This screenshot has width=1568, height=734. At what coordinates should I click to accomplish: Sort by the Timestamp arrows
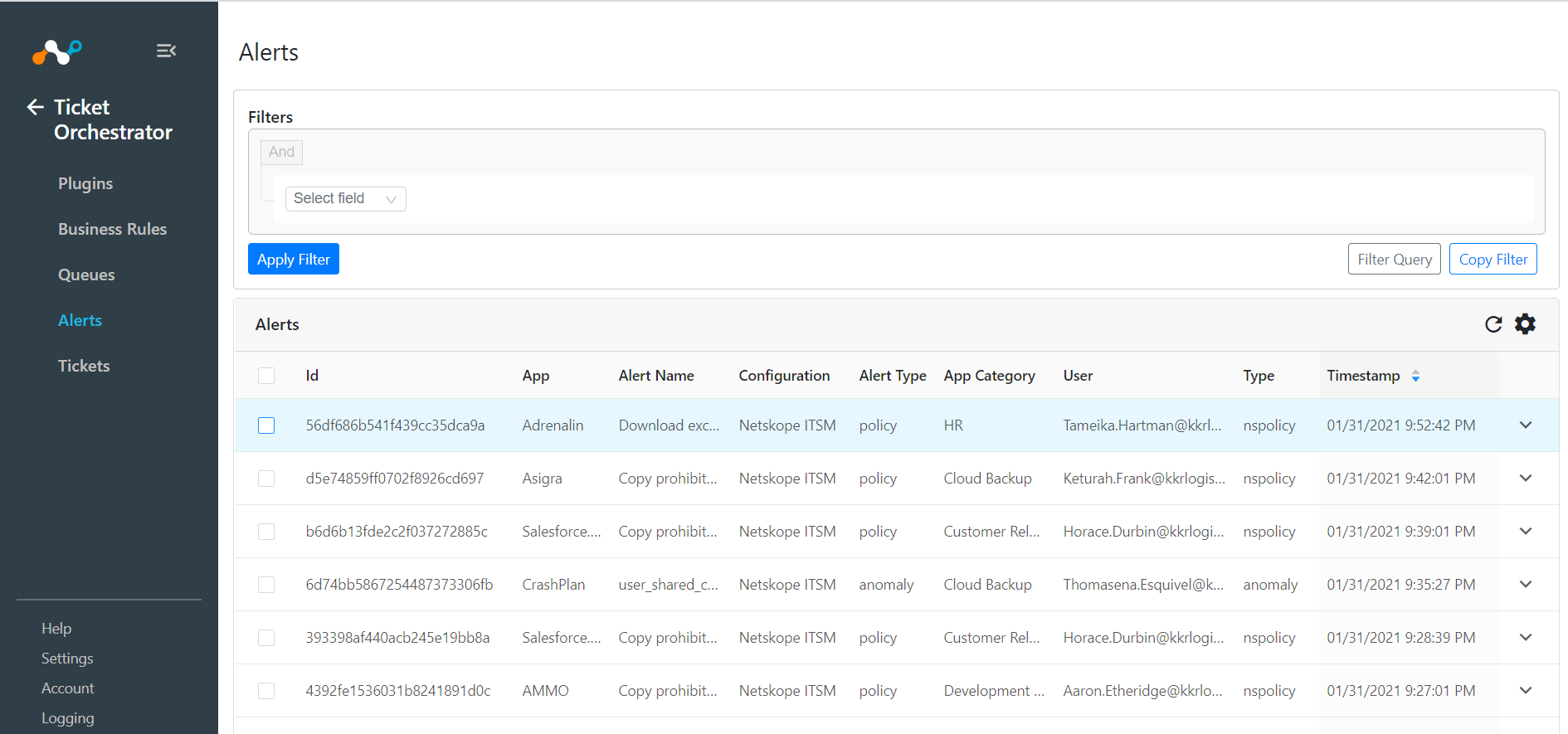(x=1415, y=376)
